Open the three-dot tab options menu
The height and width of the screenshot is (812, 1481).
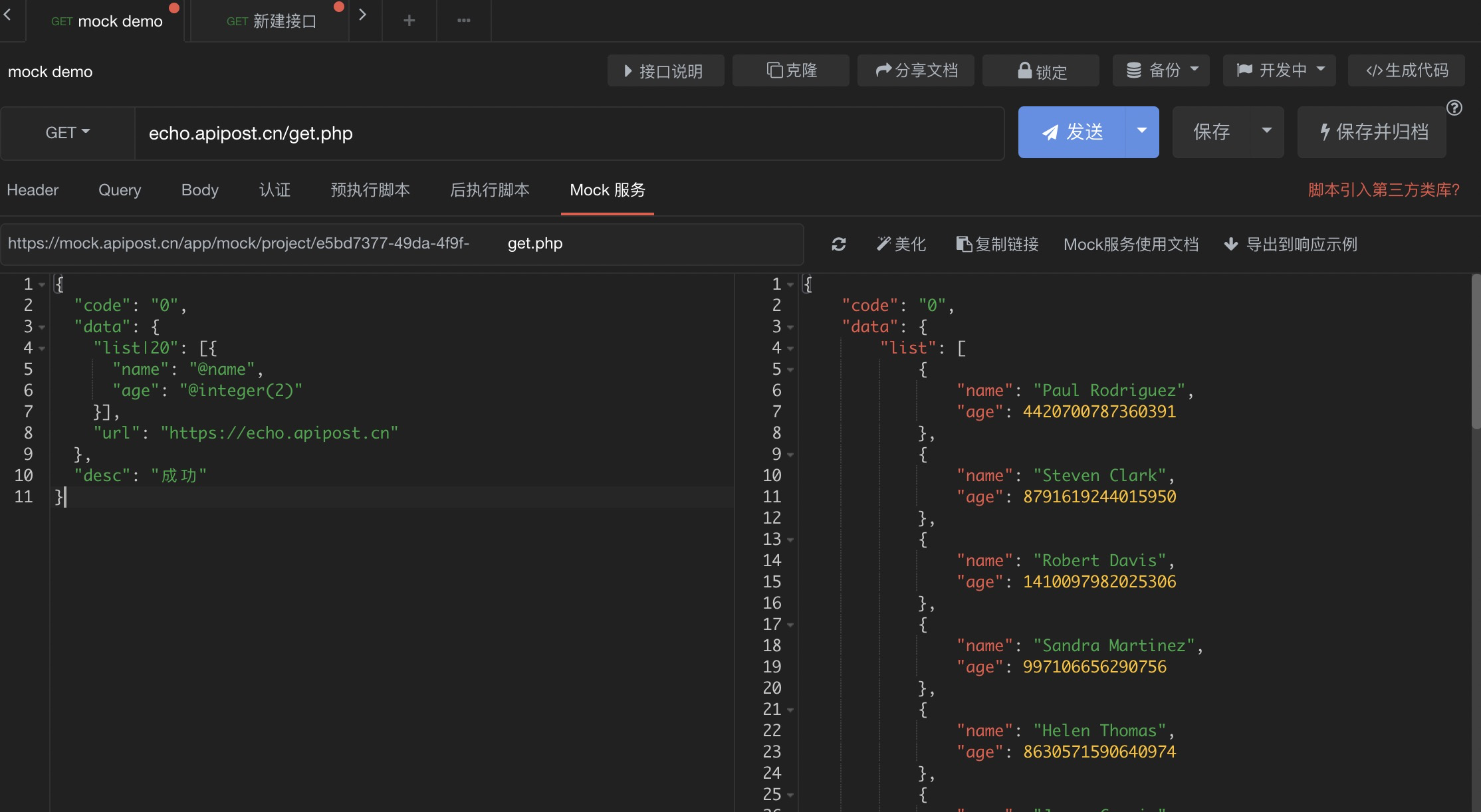(464, 21)
